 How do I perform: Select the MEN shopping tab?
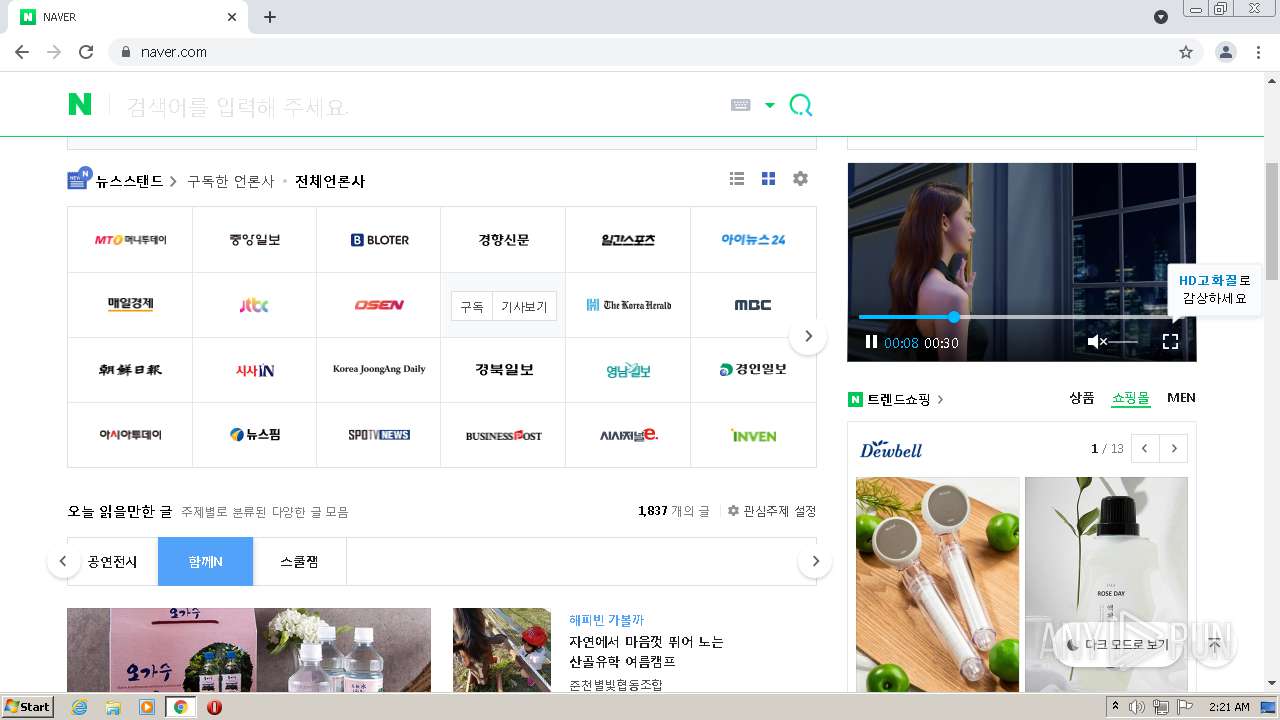[1181, 398]
